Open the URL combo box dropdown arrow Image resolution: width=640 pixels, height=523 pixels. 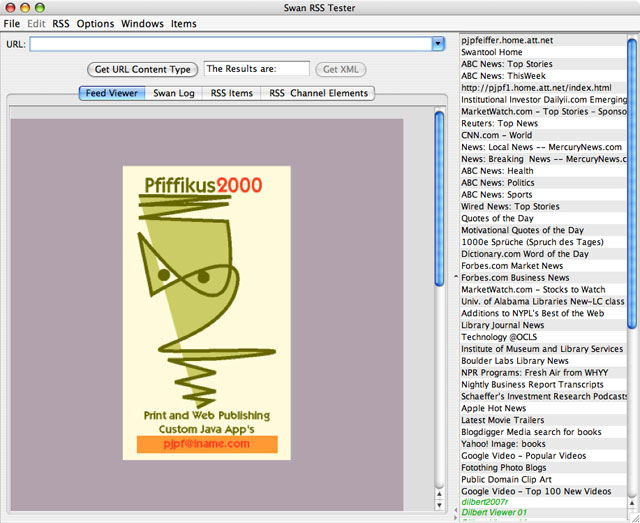point(438,44)
